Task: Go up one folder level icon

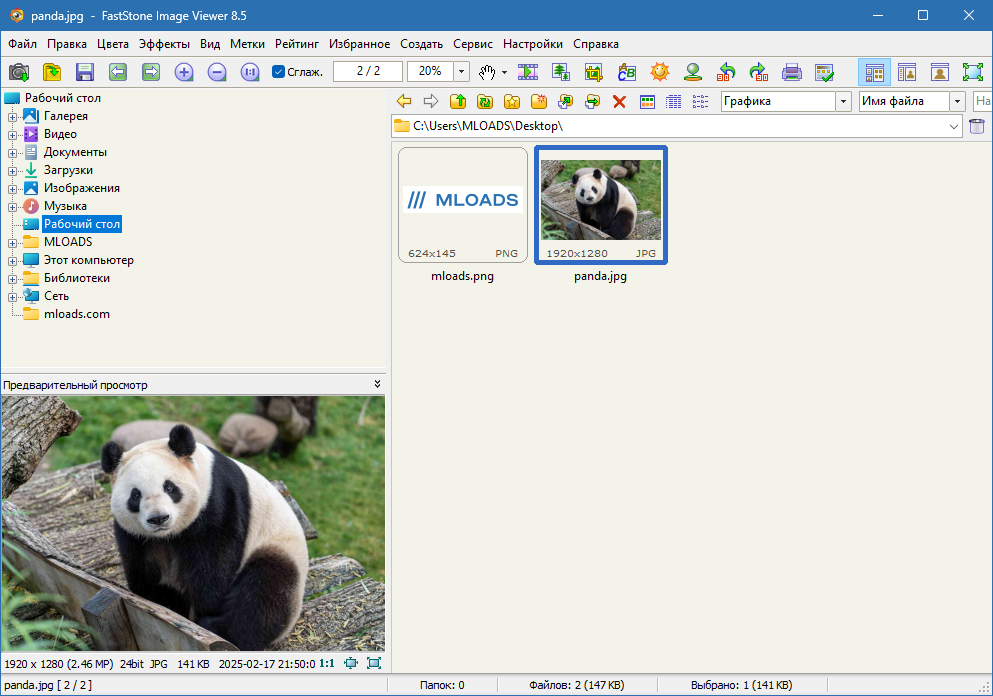Action: pos(458,101)
